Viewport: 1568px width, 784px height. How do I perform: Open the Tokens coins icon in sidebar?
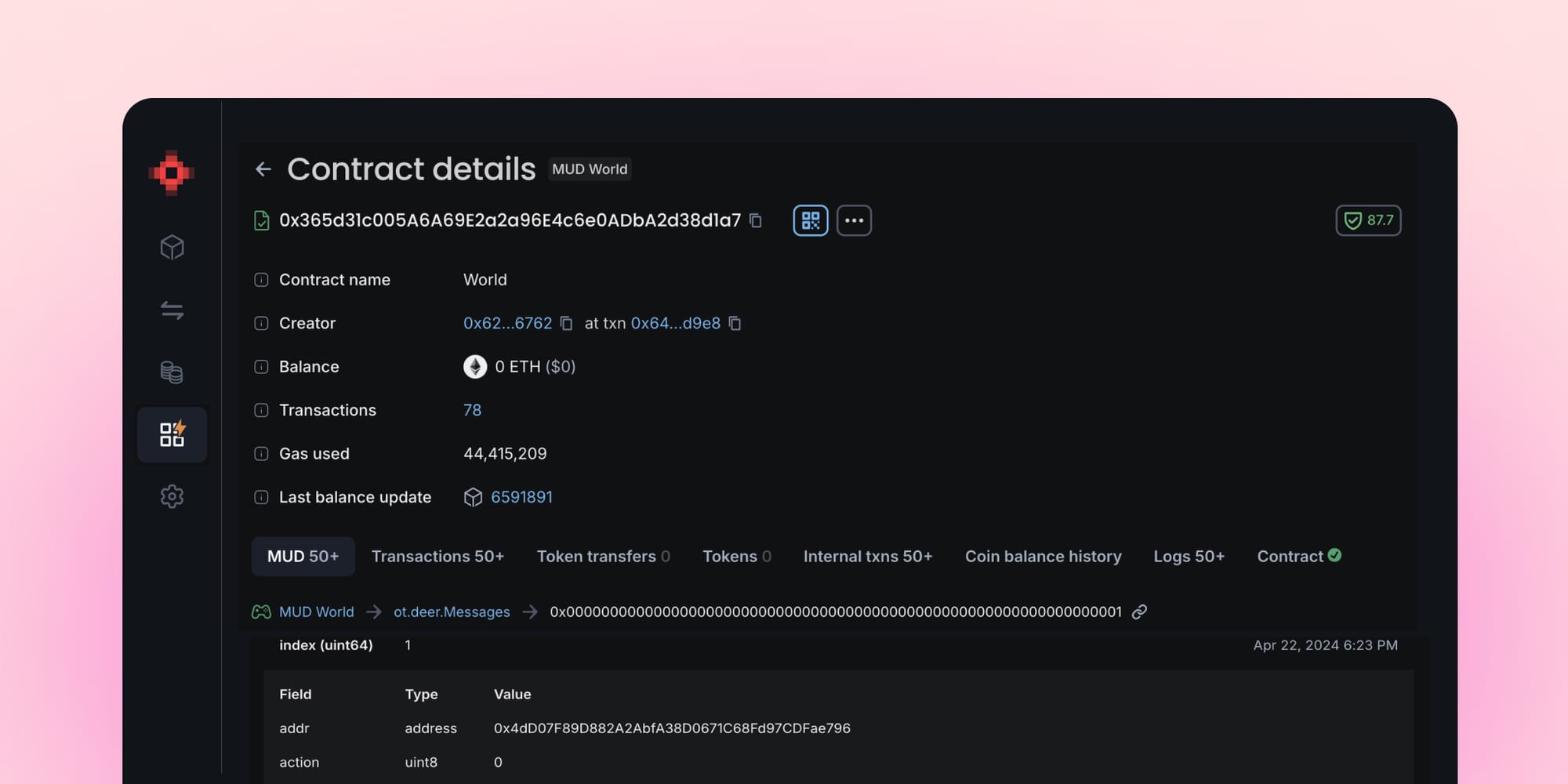pyautogui.click(x=172, y=372)
